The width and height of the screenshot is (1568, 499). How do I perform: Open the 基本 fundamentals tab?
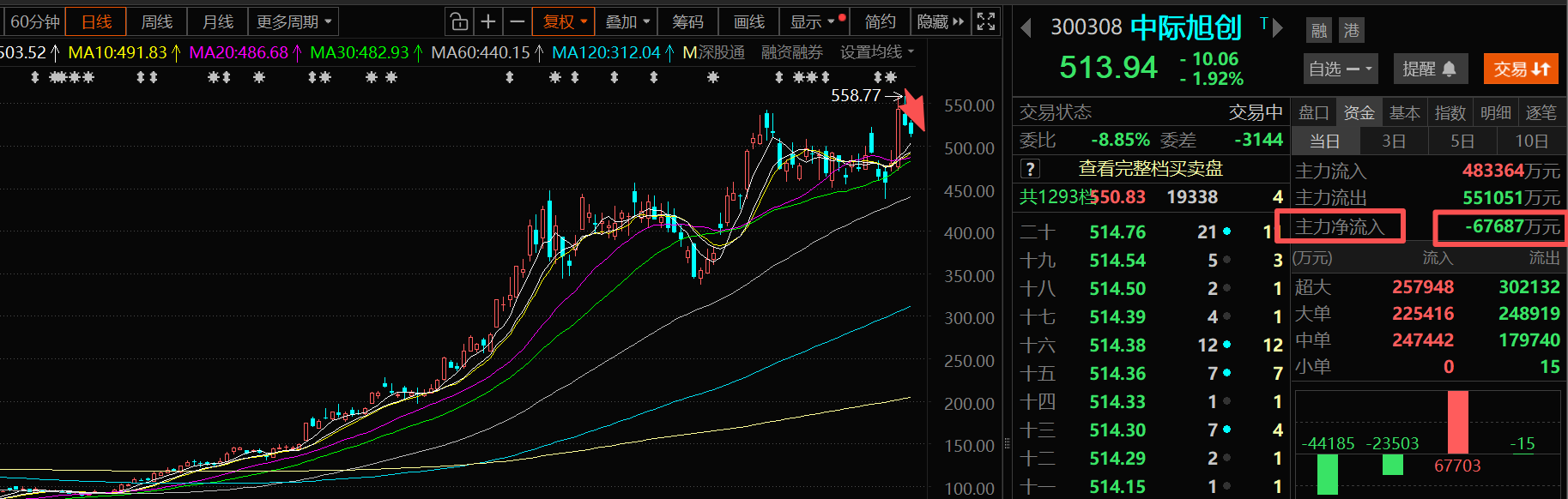pos(1404,112)
